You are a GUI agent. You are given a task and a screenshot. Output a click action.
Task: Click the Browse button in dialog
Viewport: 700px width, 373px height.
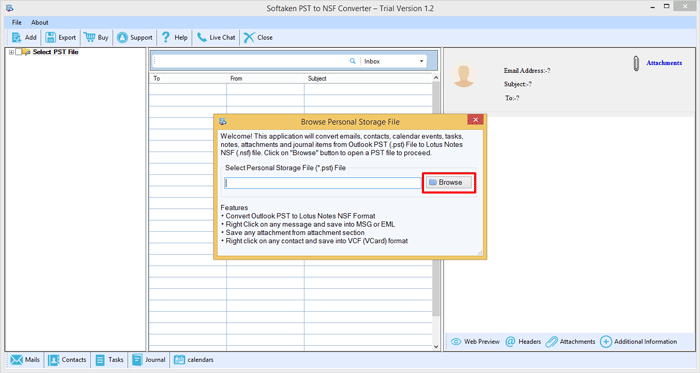[448, 182]
